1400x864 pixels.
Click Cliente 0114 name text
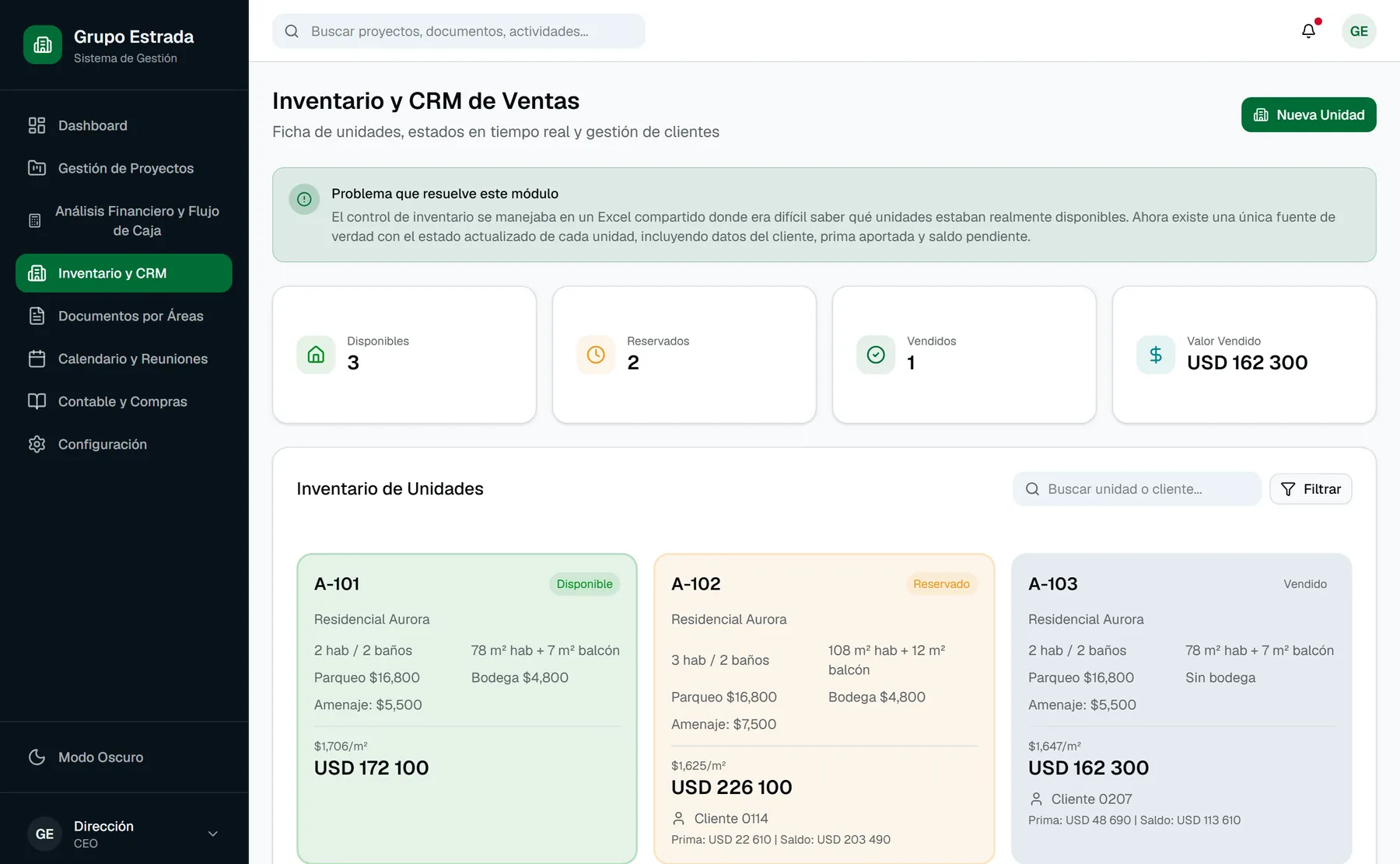(x=731, y=818)
